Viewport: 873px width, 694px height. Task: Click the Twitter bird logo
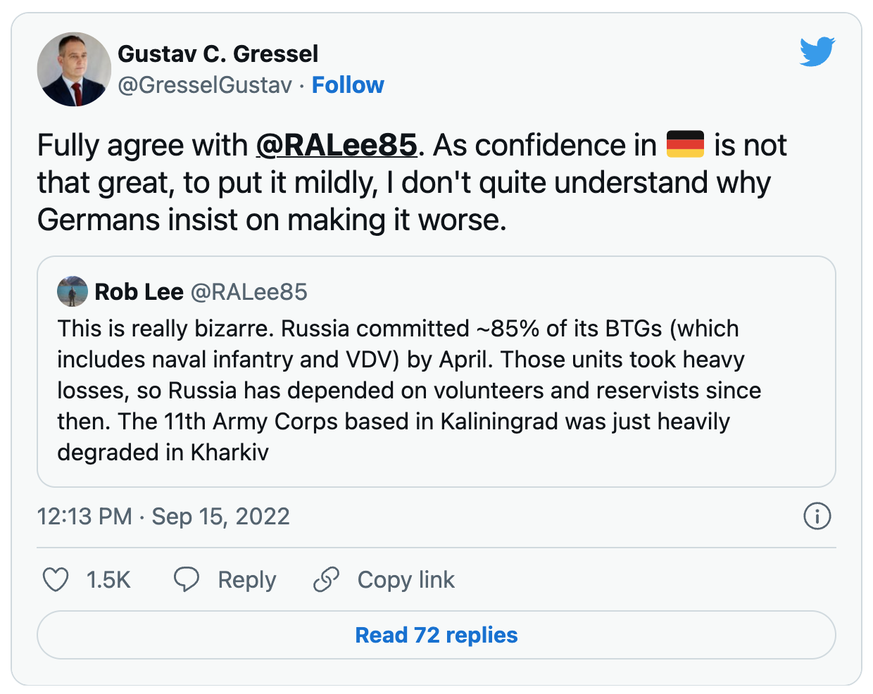point(816,52)
